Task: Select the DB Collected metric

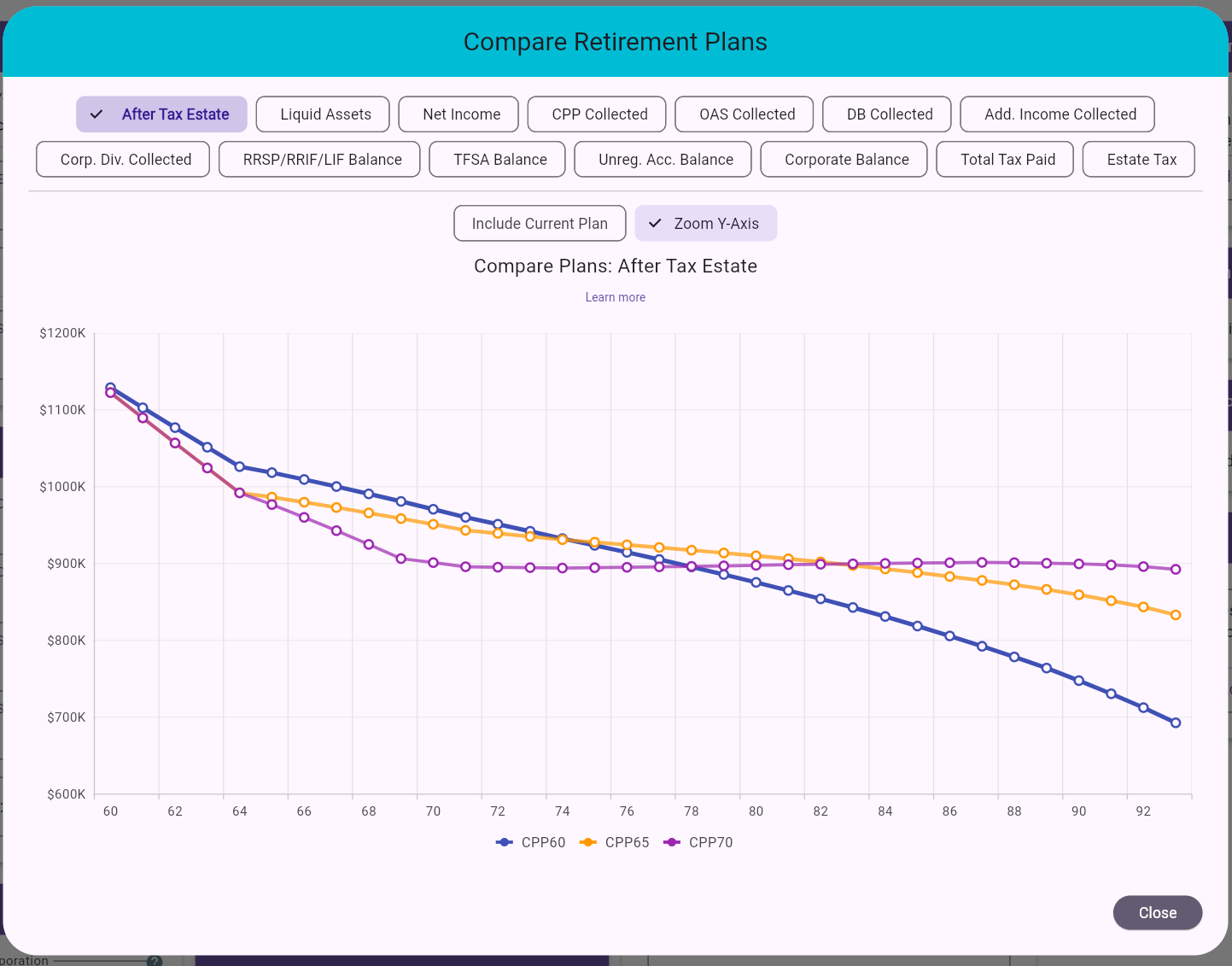Action: pos(886,114)
